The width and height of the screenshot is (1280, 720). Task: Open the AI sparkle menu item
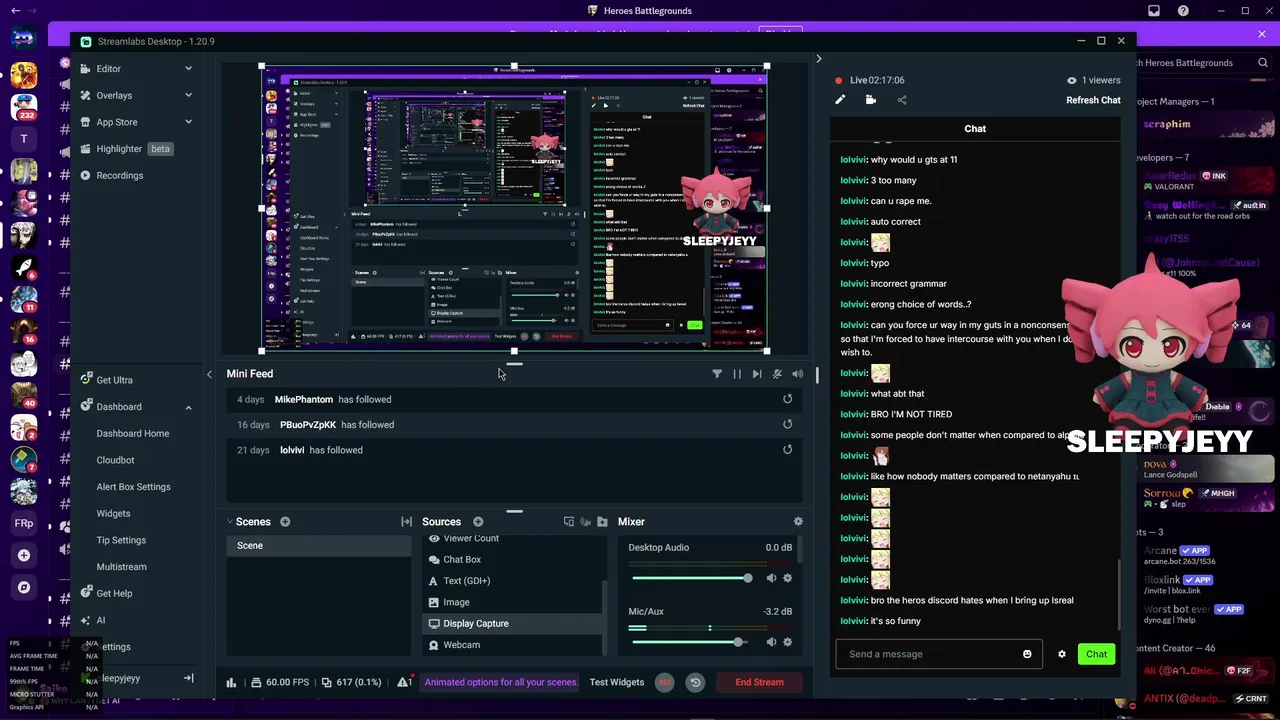coord(95,620)
